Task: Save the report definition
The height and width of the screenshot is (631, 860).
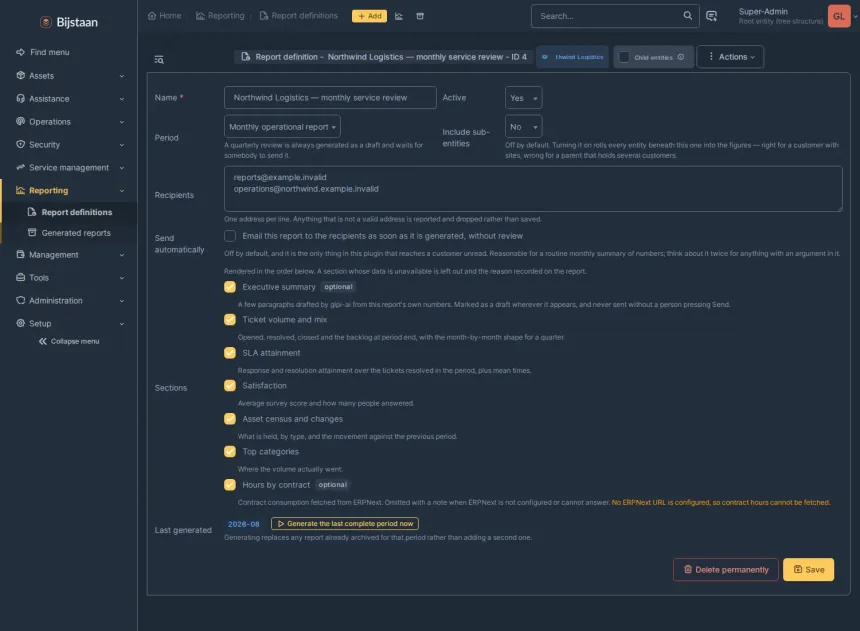Action: tap(808, 570)
